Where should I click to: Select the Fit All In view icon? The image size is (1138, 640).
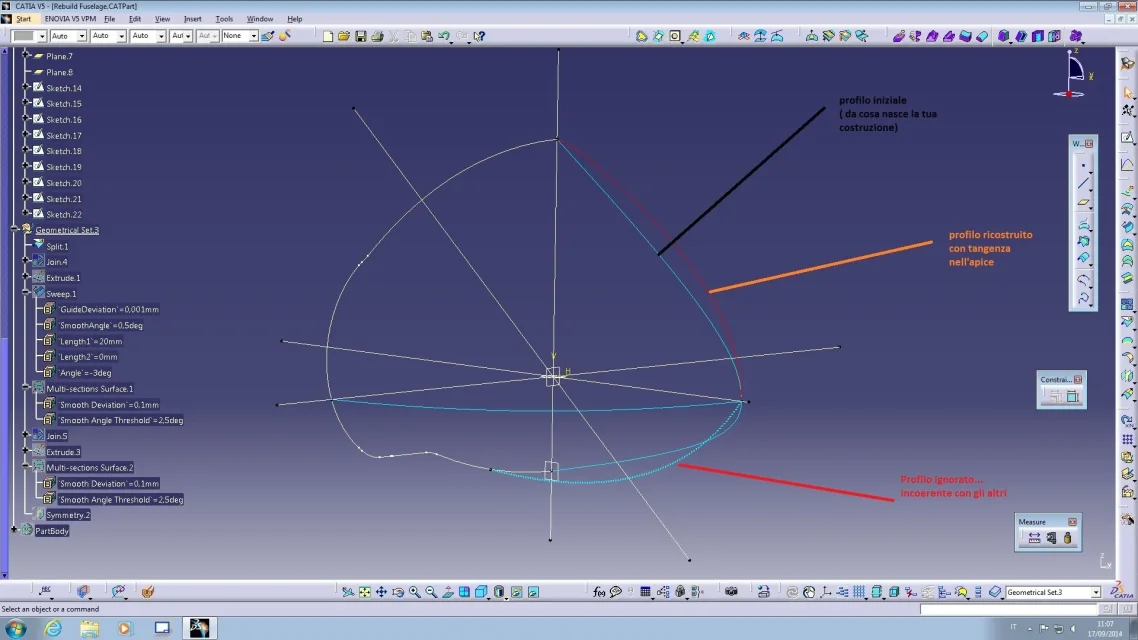coord(364,592)
